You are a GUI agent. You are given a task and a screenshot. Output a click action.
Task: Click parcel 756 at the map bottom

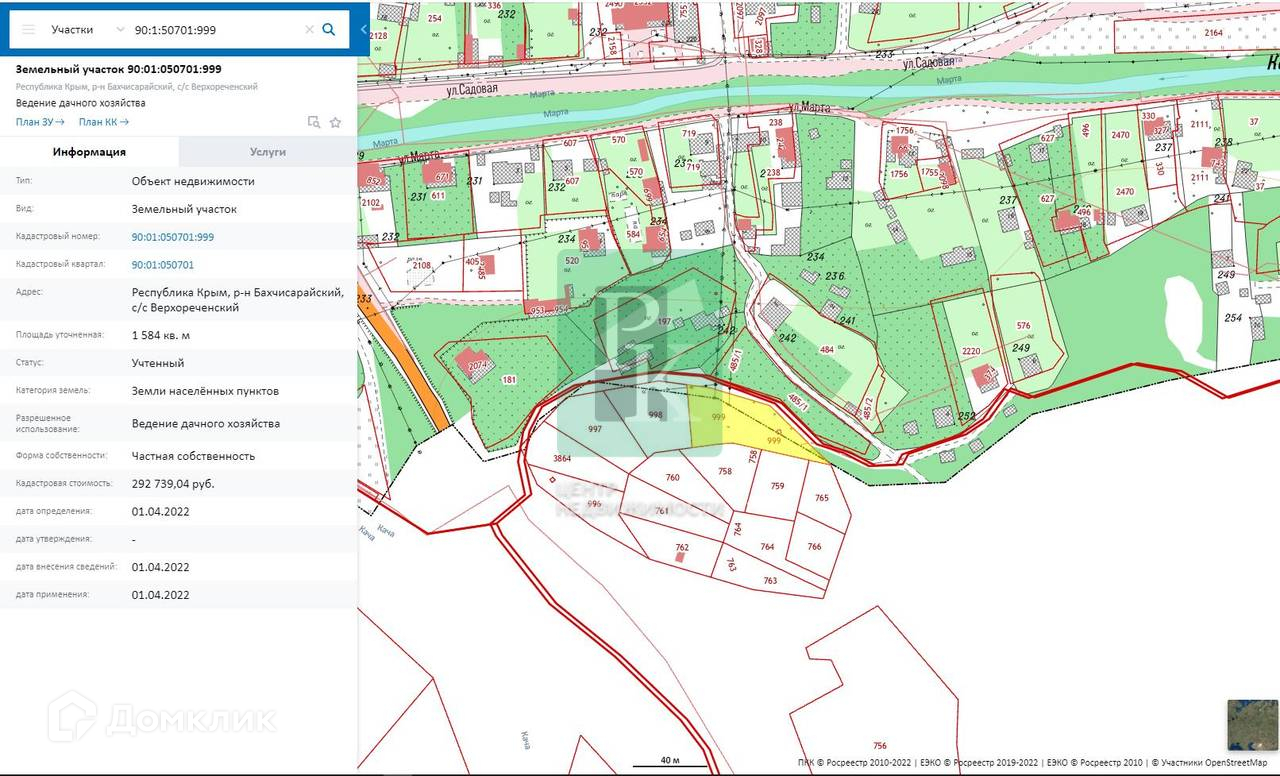point(880,746)
